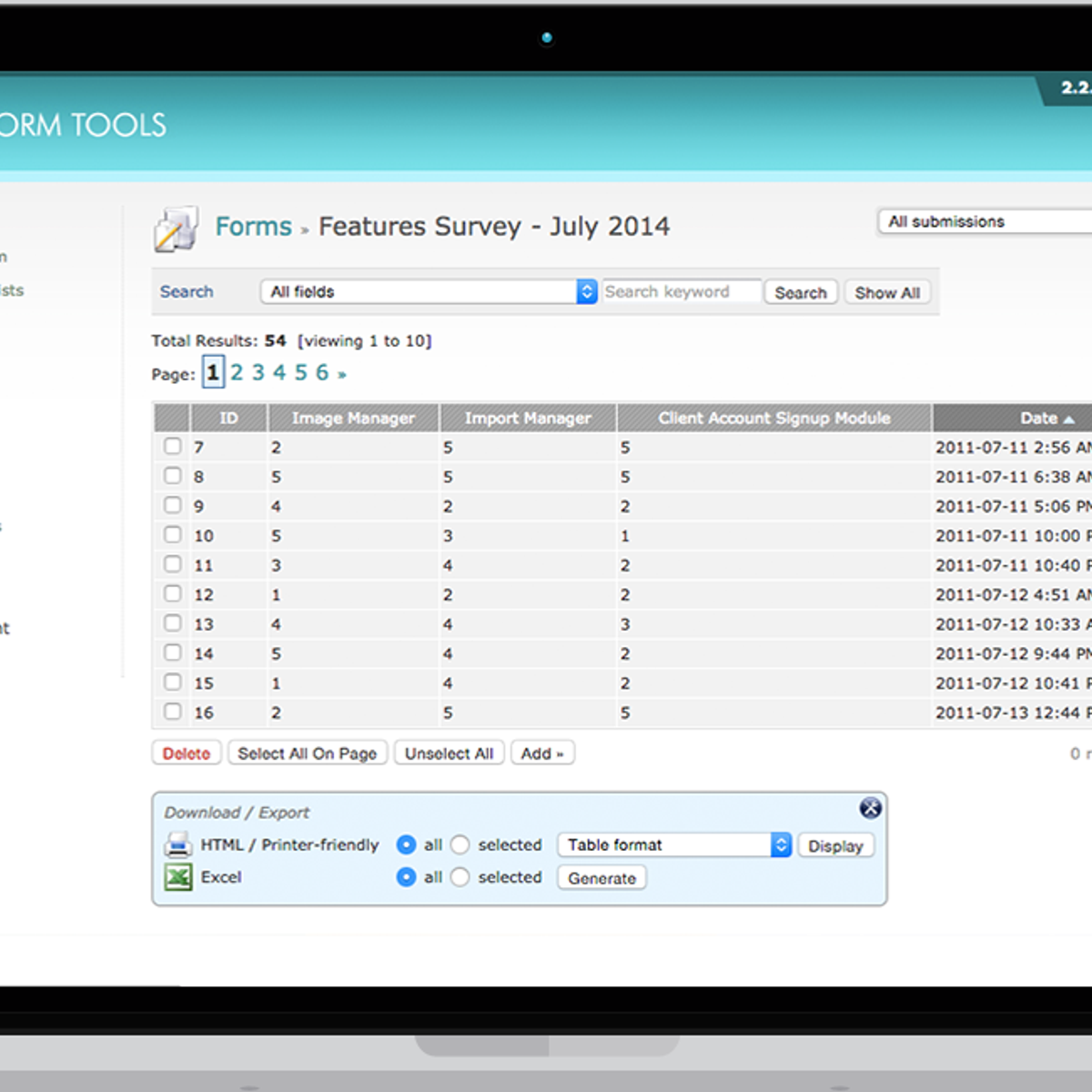Open the All fields search dropdown

[x=429, y=292]
